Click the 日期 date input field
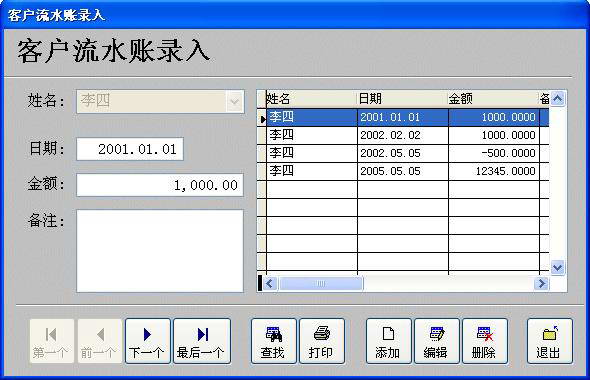590x380 pixels. tap(130, 149)
